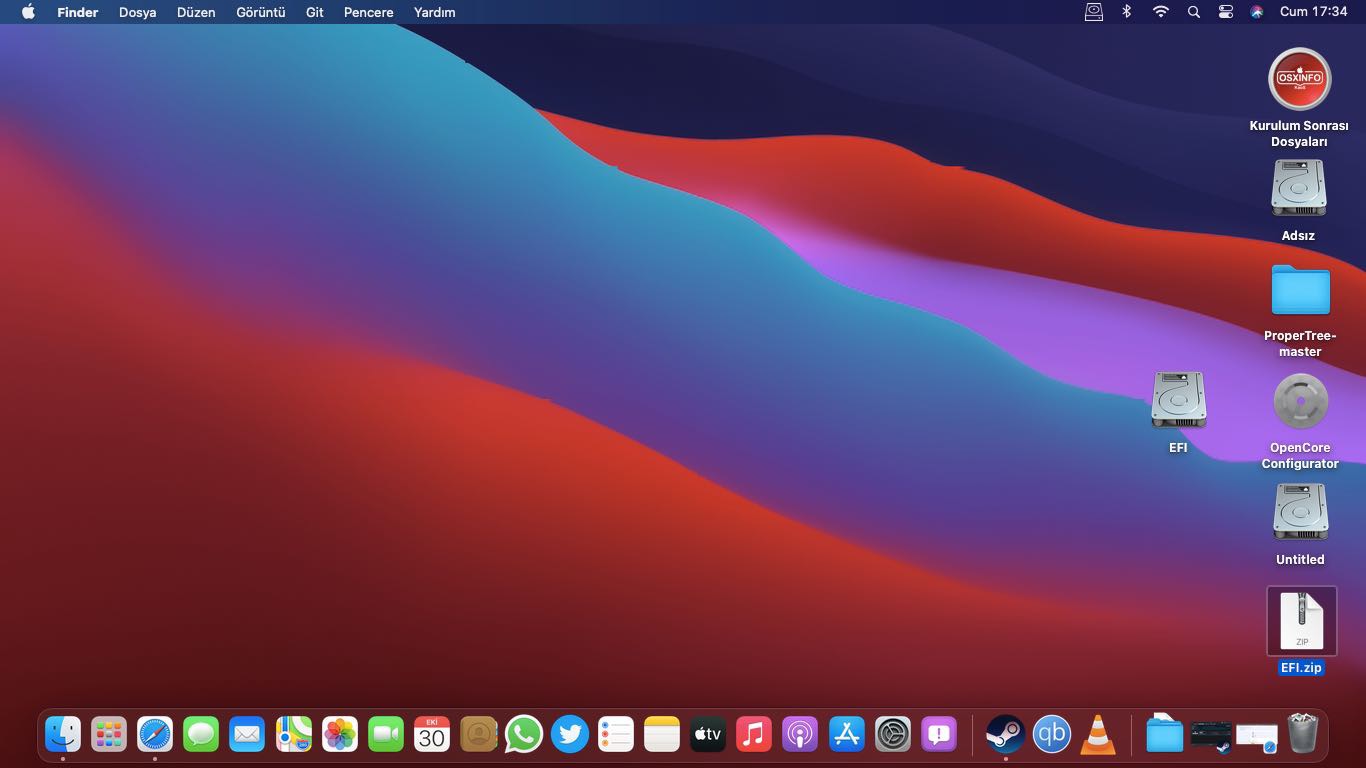Open VLC media player from the Dock
This screenshot has height=768, width=1366.
pyautogui.click(x=1098, y=734)
